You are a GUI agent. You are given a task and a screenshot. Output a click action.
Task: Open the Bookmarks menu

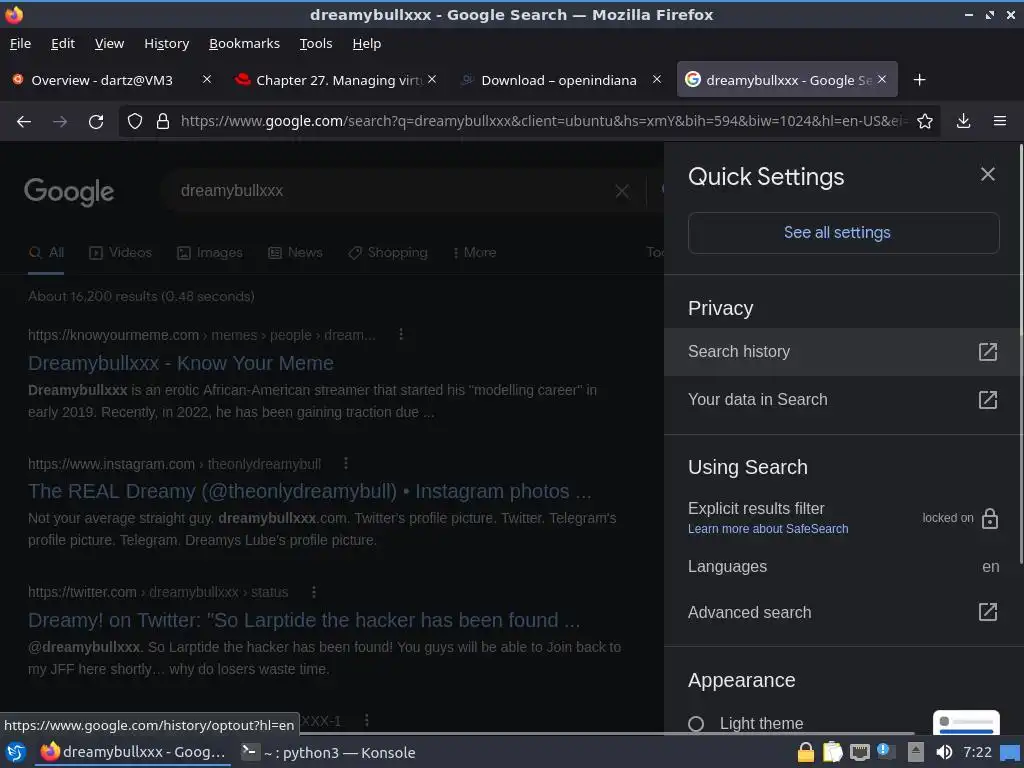[244, 44]
